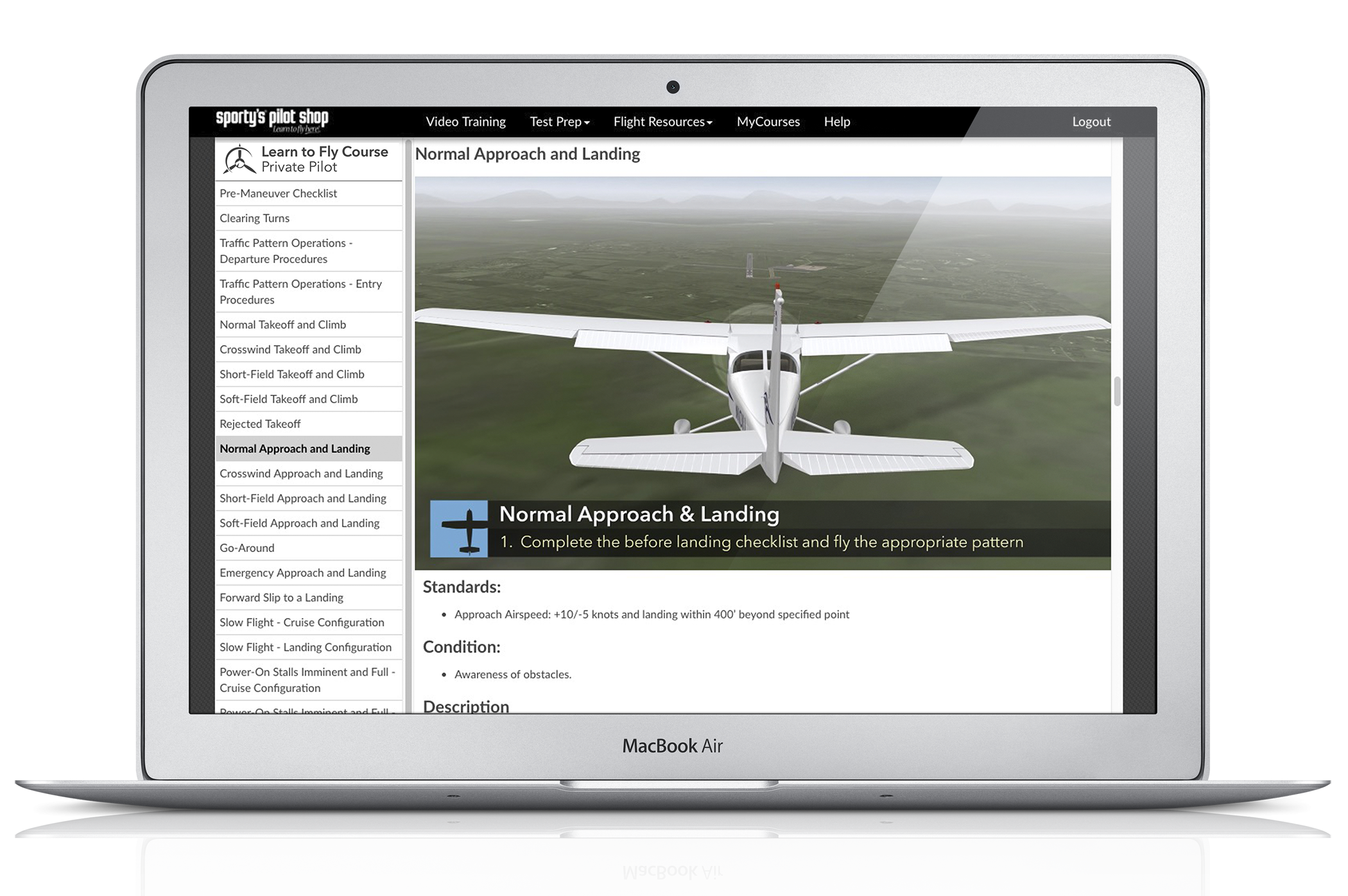Open the Clearing Turns lesson

[254, 218]
